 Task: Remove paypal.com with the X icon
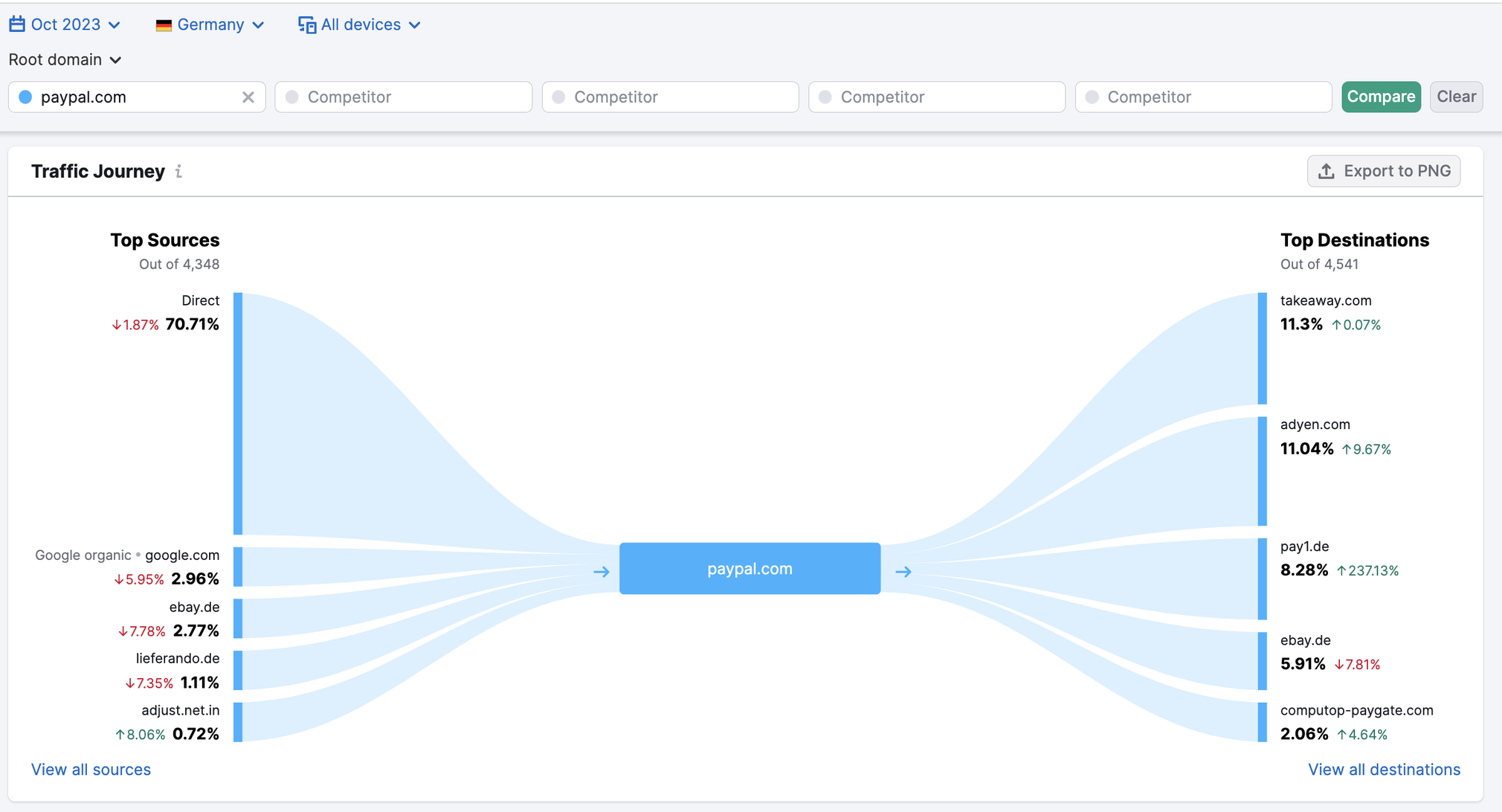pos(248,97)
